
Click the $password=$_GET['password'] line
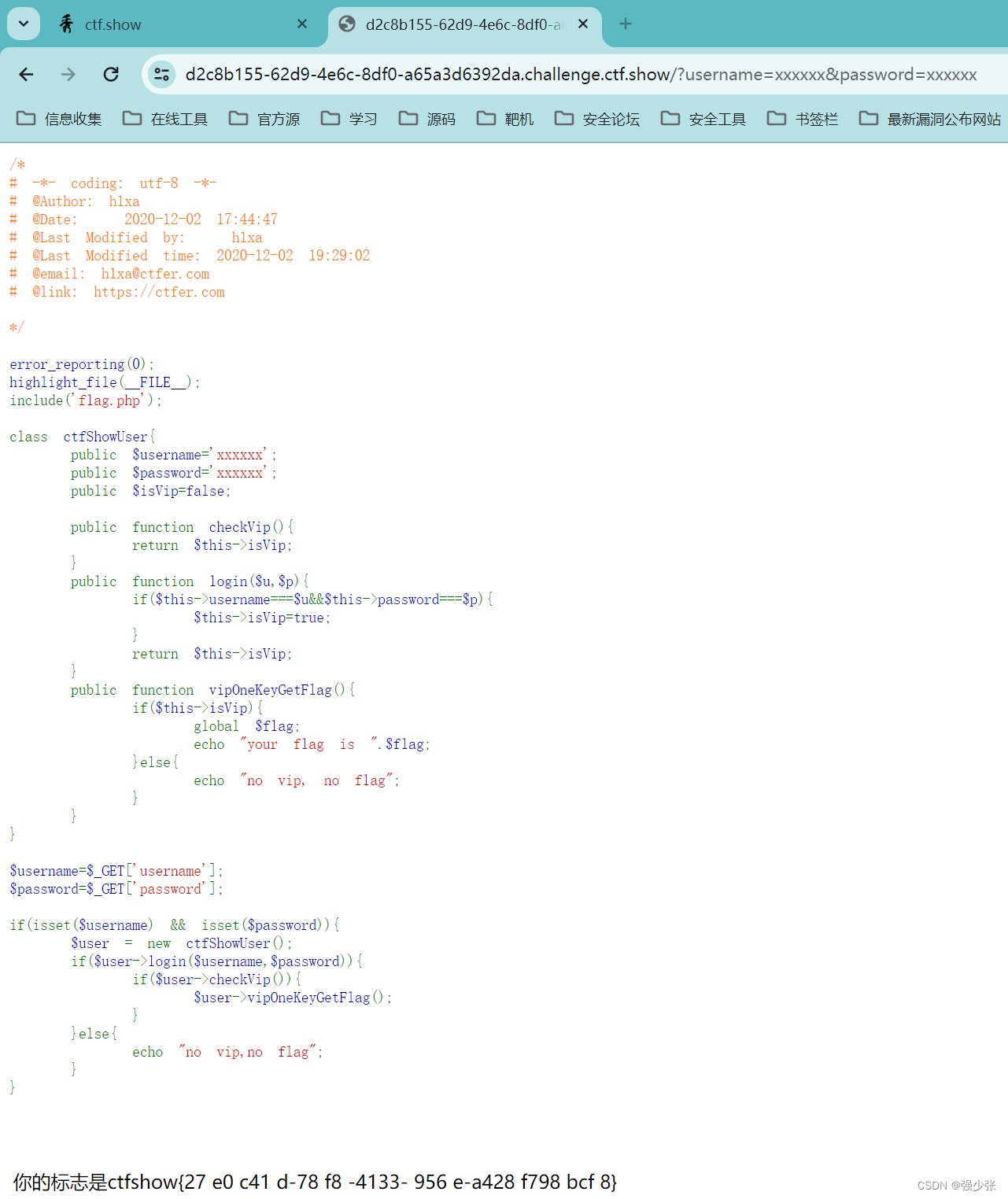[116, 889]
